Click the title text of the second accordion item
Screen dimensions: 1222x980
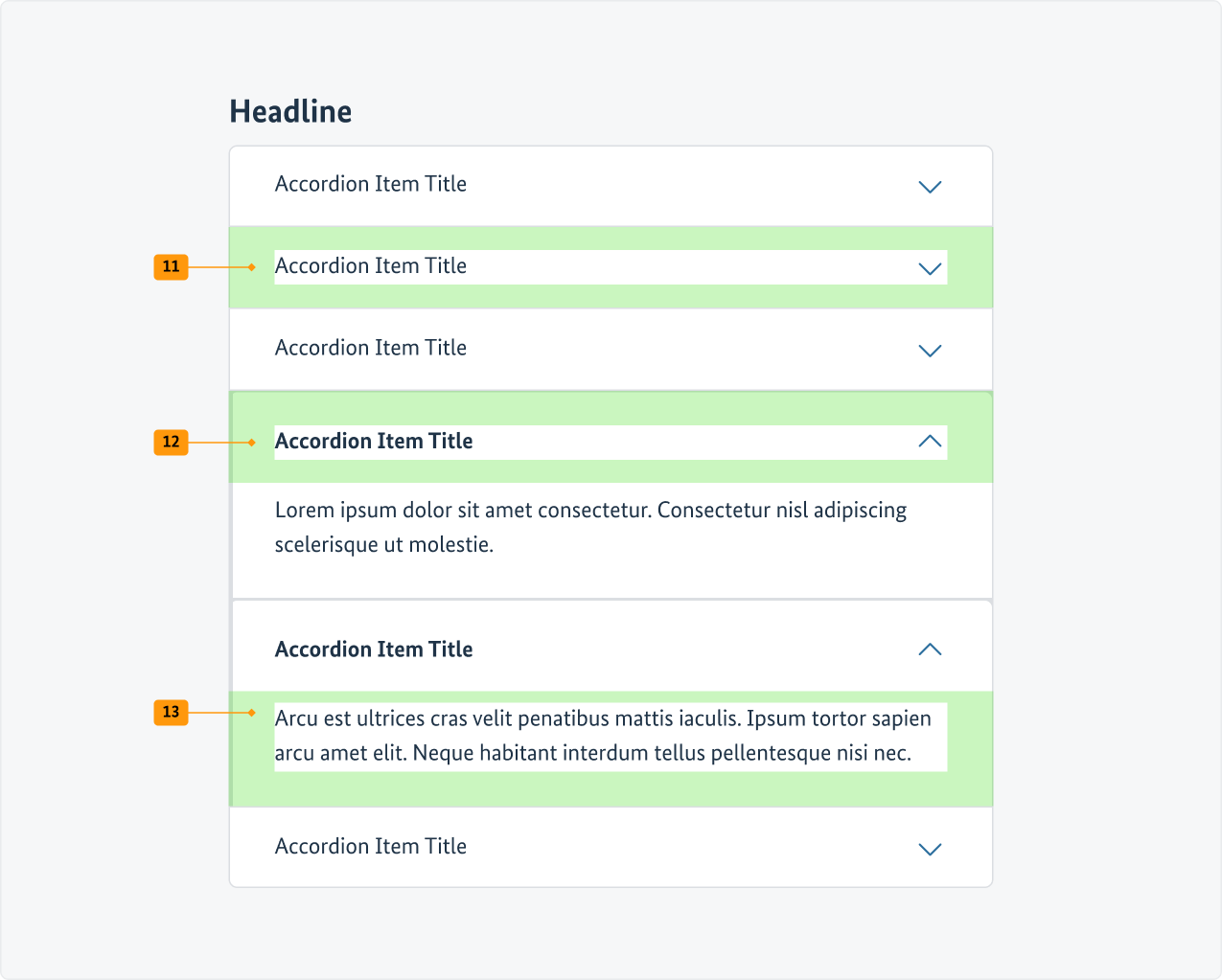(x=371, y=266)
